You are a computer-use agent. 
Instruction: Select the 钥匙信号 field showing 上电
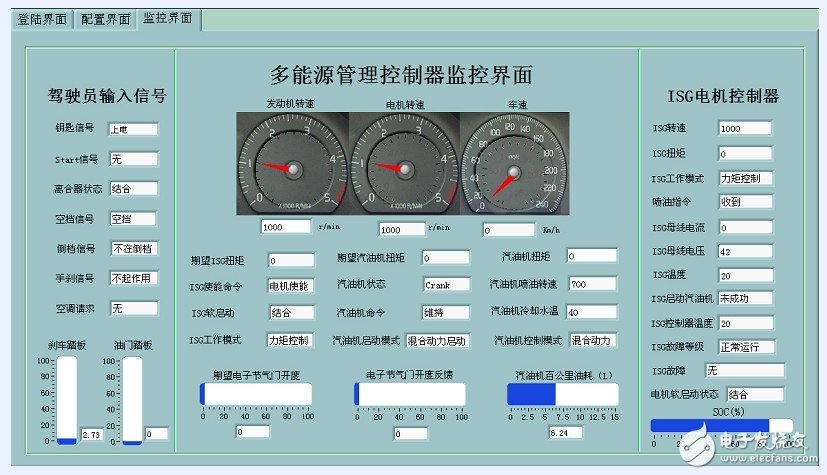133,129
